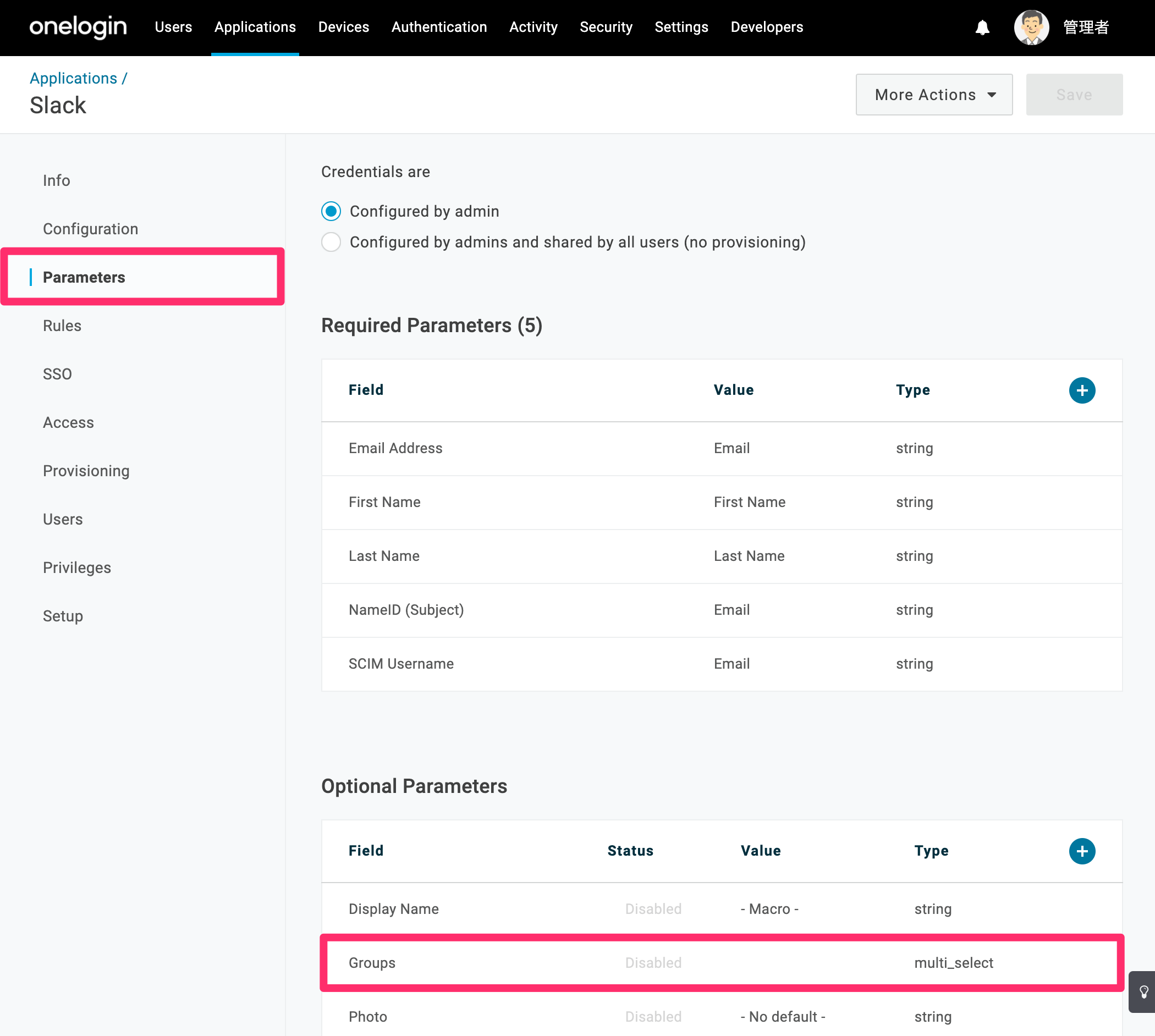Open the Users menu in top bar
The width and height of the screenshot is (1155, 1036).
click(x=173, y=27)
